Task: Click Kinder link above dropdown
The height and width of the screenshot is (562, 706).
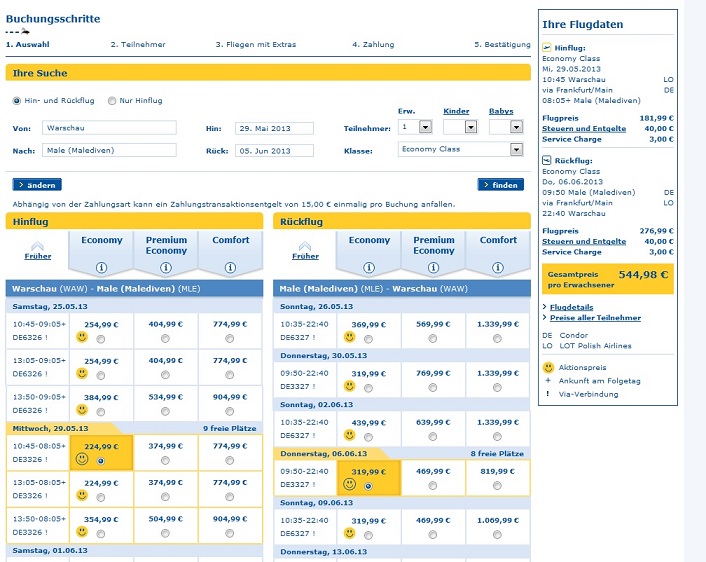Action: point(456,111)
